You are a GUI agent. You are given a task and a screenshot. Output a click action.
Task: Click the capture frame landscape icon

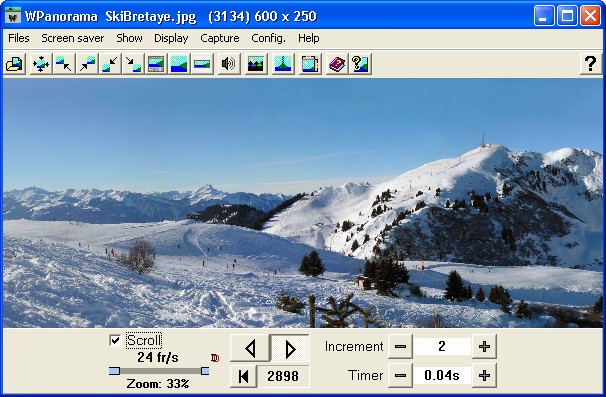pos(310,64)
